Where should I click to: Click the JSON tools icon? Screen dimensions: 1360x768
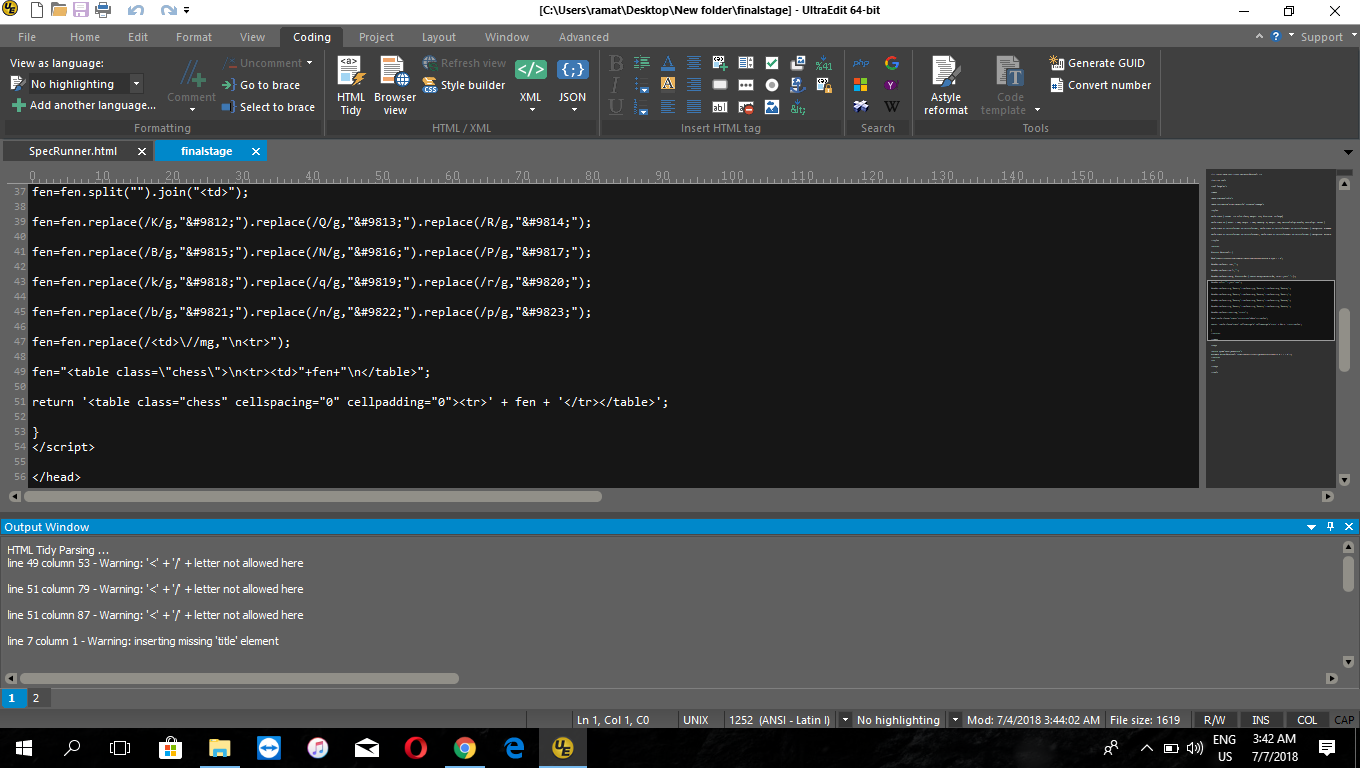pos(572,70)
